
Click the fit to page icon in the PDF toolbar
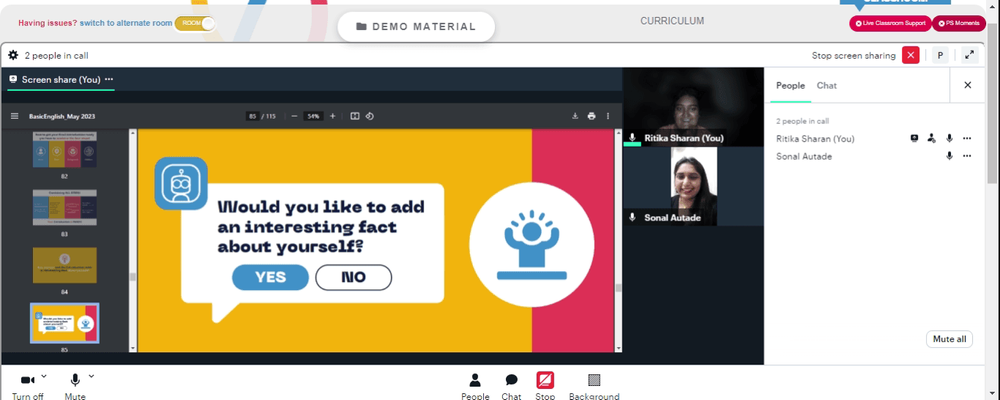click(355, 116)
